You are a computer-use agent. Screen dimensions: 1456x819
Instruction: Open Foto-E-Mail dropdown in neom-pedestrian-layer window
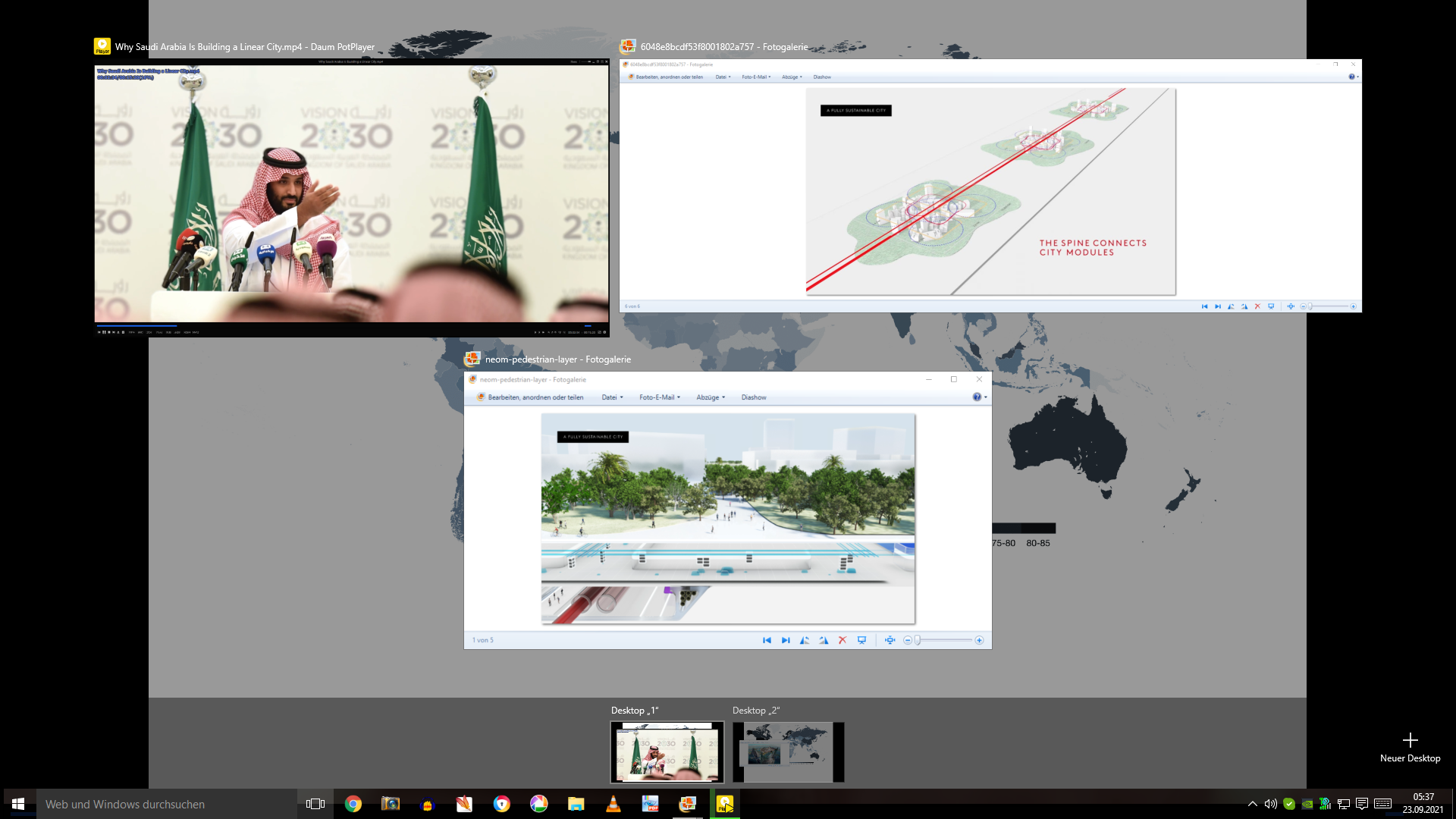[660, 397]
